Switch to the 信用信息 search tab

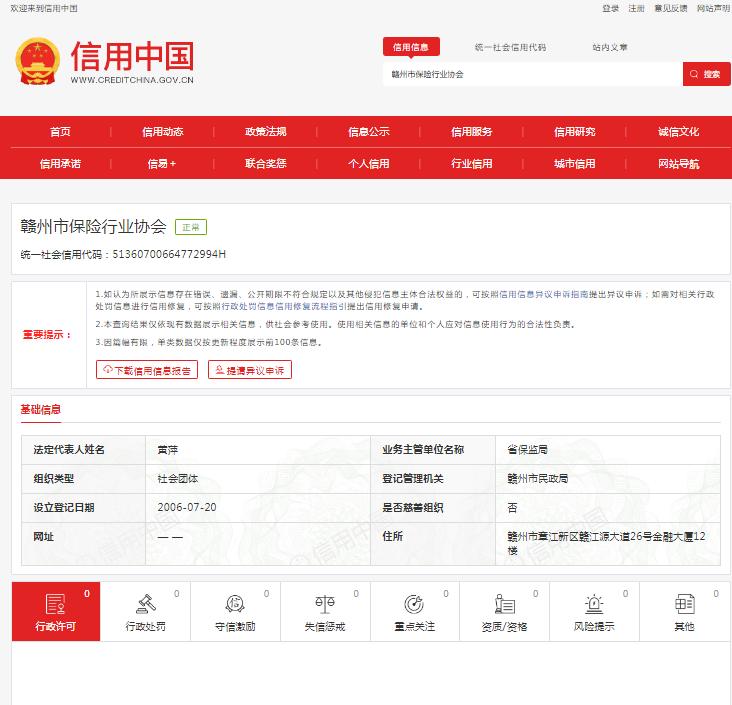pyautogui.click(x=411, y=47)
